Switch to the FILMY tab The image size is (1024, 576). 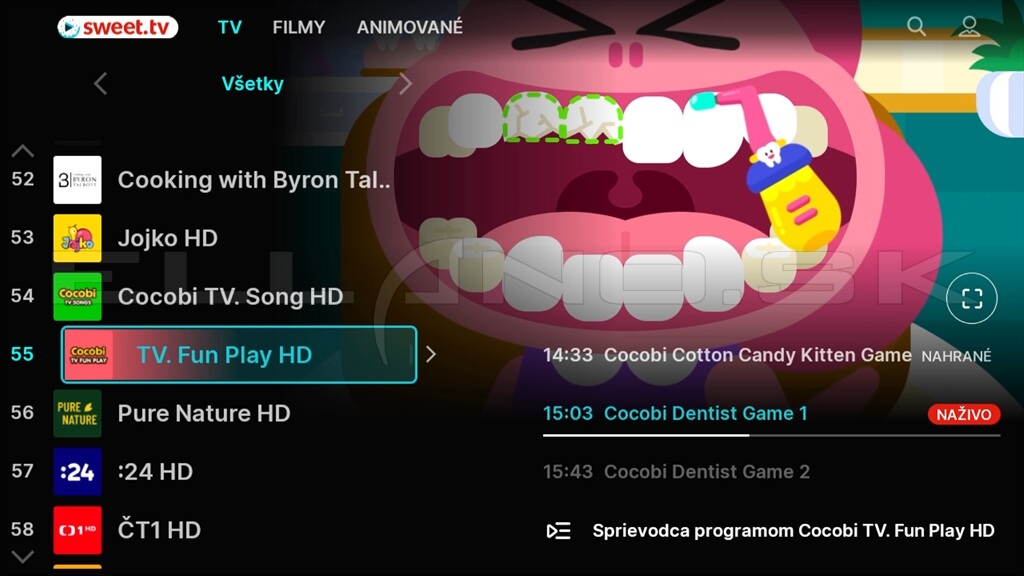298,27
